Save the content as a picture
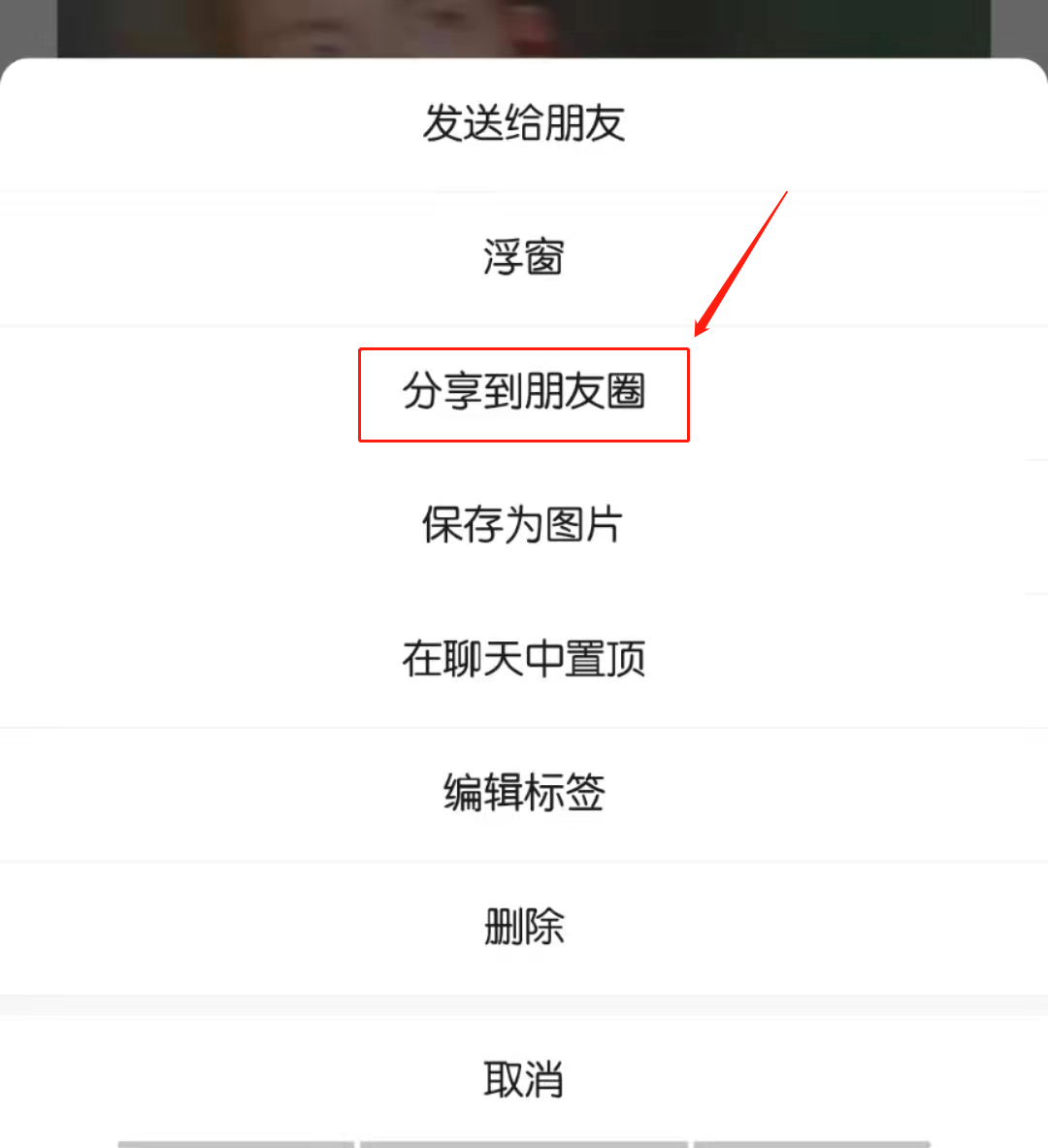The width and height of the screenshot is (1048, 1148). point(524,526)
